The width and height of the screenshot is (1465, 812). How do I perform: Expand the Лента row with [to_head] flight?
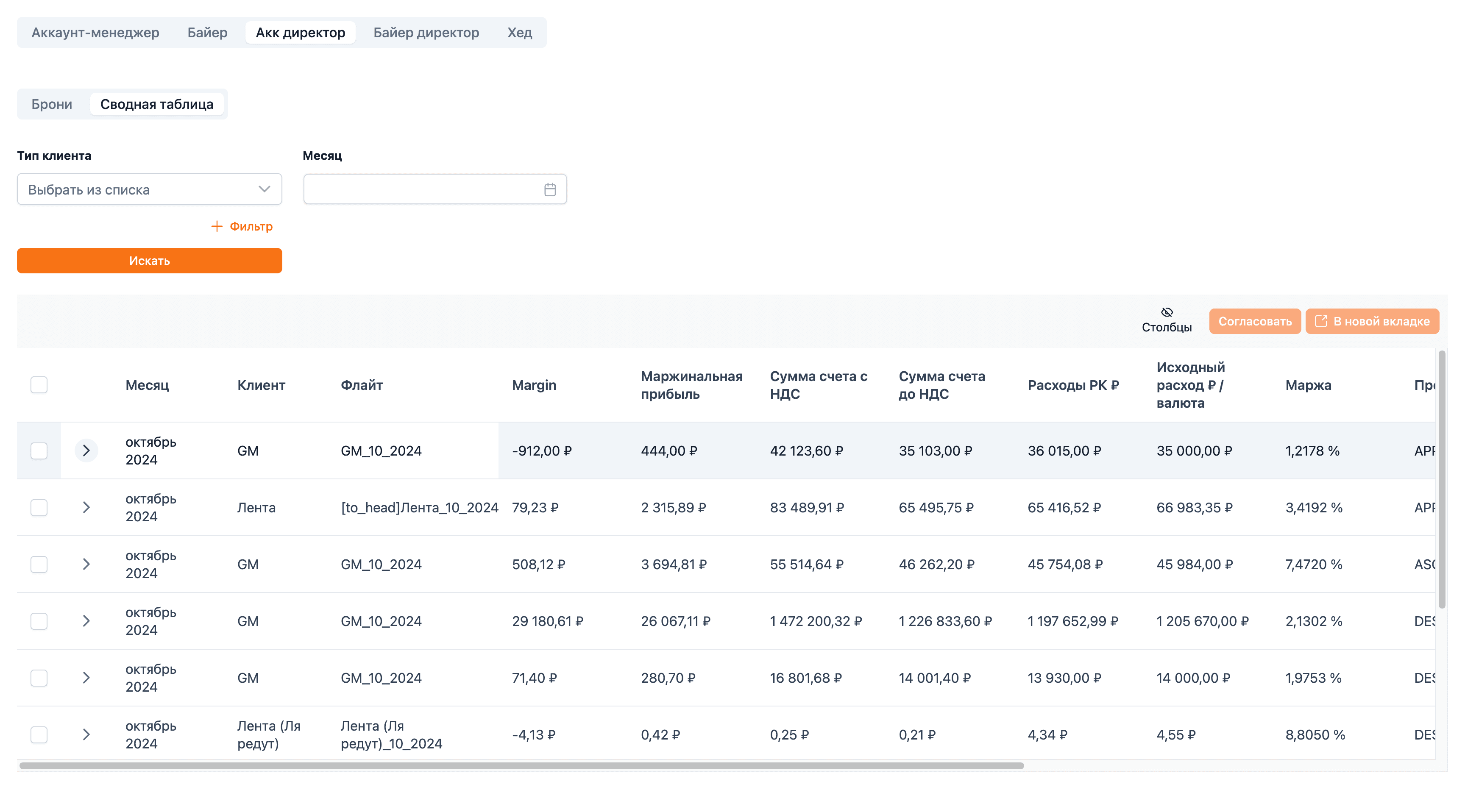click(86, 507)
